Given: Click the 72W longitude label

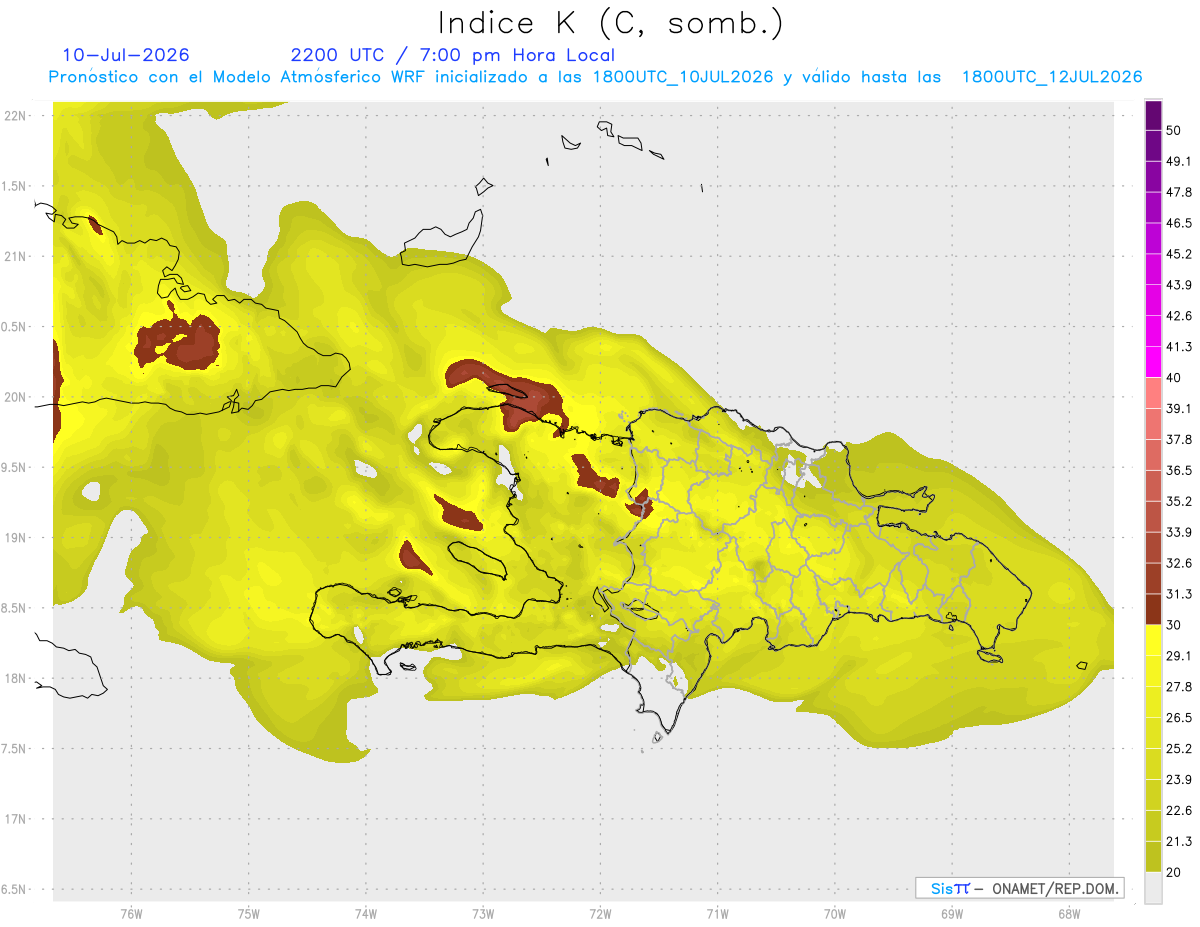Looking at the screenshot, I should coord(600,913).
